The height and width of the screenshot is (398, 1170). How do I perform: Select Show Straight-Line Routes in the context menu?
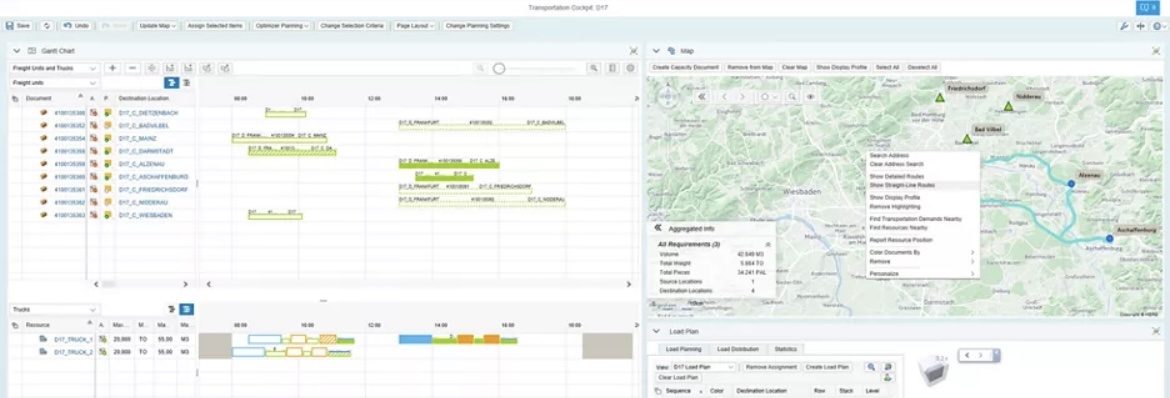923,184
